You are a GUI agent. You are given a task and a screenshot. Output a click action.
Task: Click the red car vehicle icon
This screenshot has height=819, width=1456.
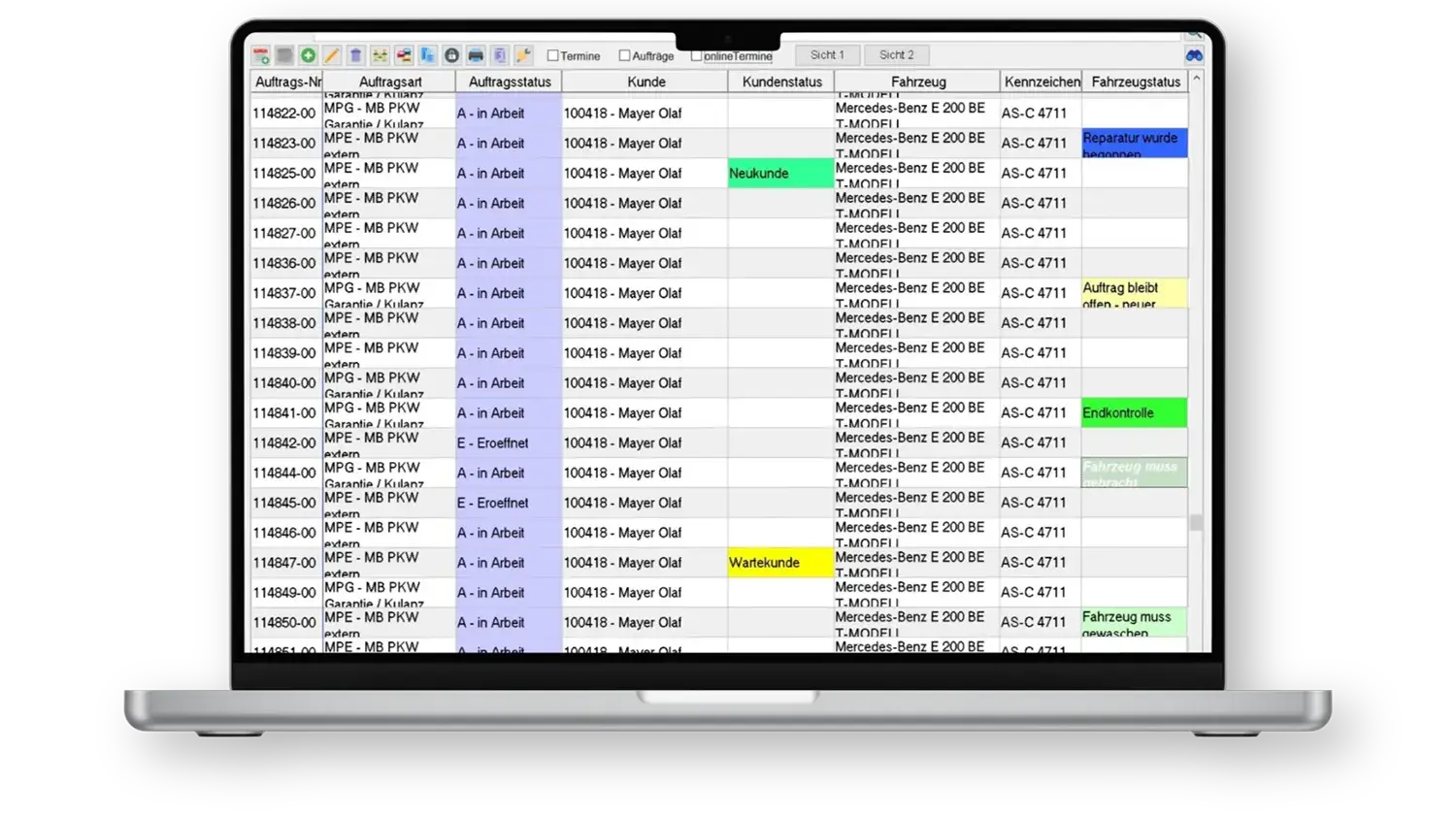pos(404,55)
